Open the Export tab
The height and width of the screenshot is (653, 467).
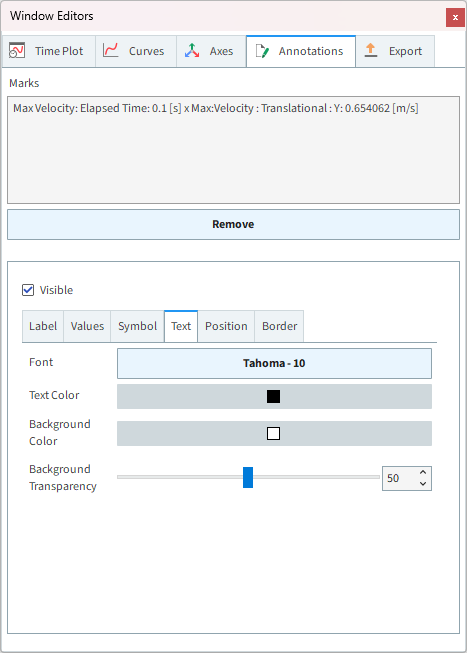395,51
